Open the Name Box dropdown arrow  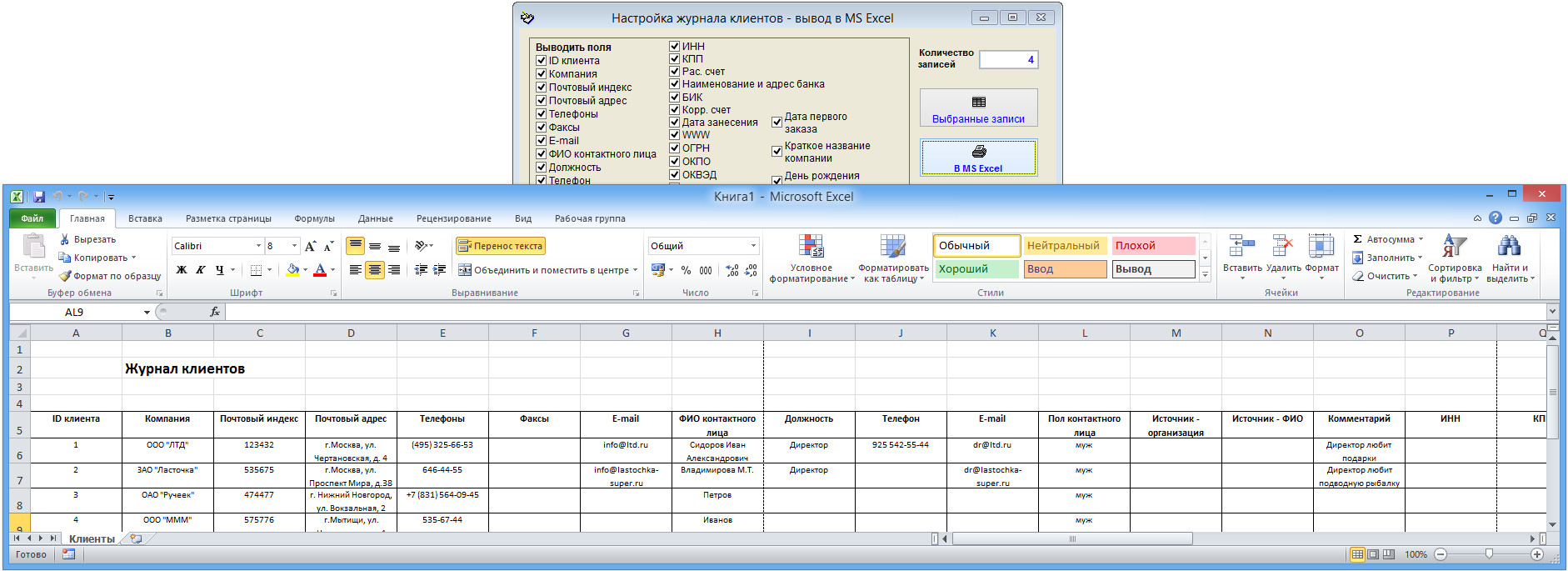(x=147, y=313)
